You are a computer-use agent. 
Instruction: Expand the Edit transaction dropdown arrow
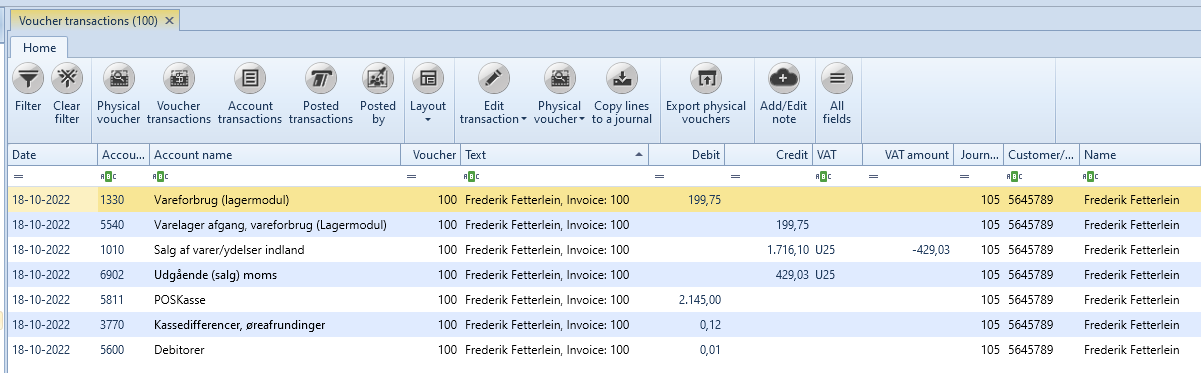[x=524, y=120]
